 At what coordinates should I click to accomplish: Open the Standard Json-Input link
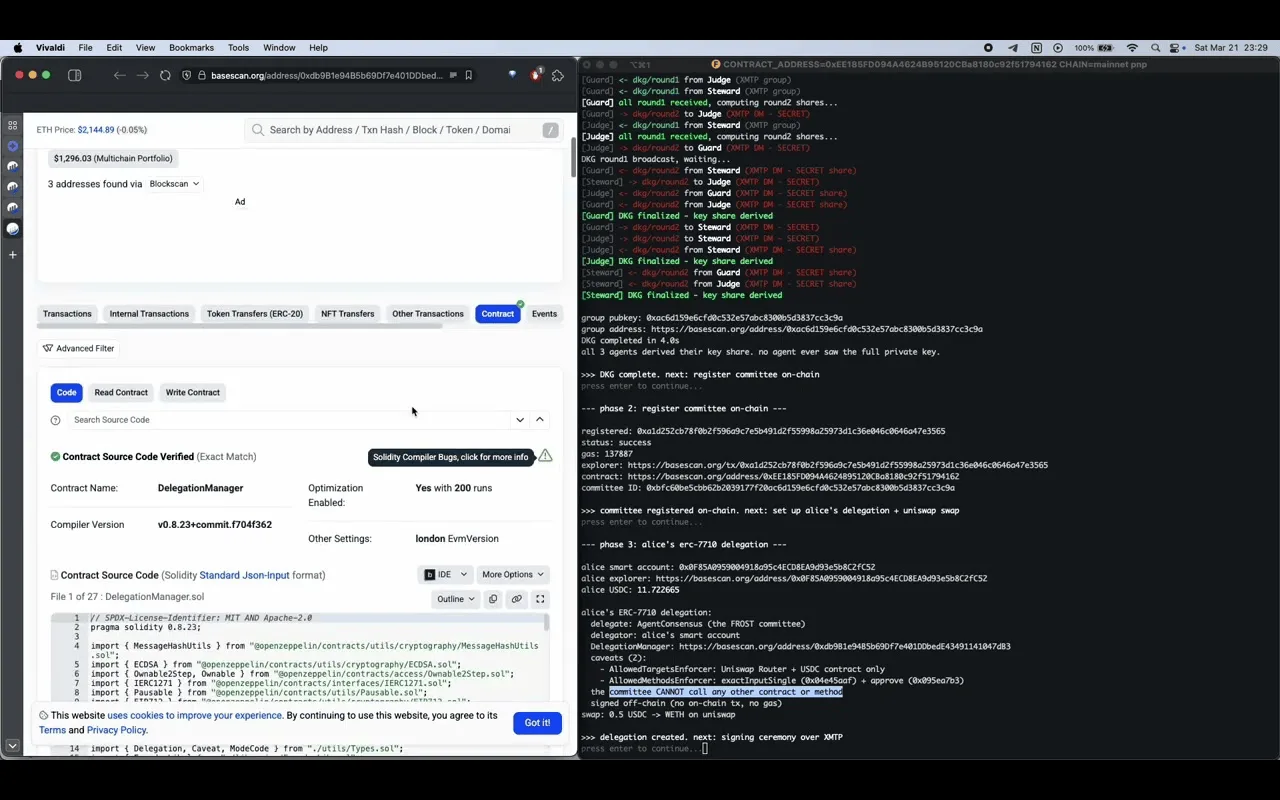(244, 575)
